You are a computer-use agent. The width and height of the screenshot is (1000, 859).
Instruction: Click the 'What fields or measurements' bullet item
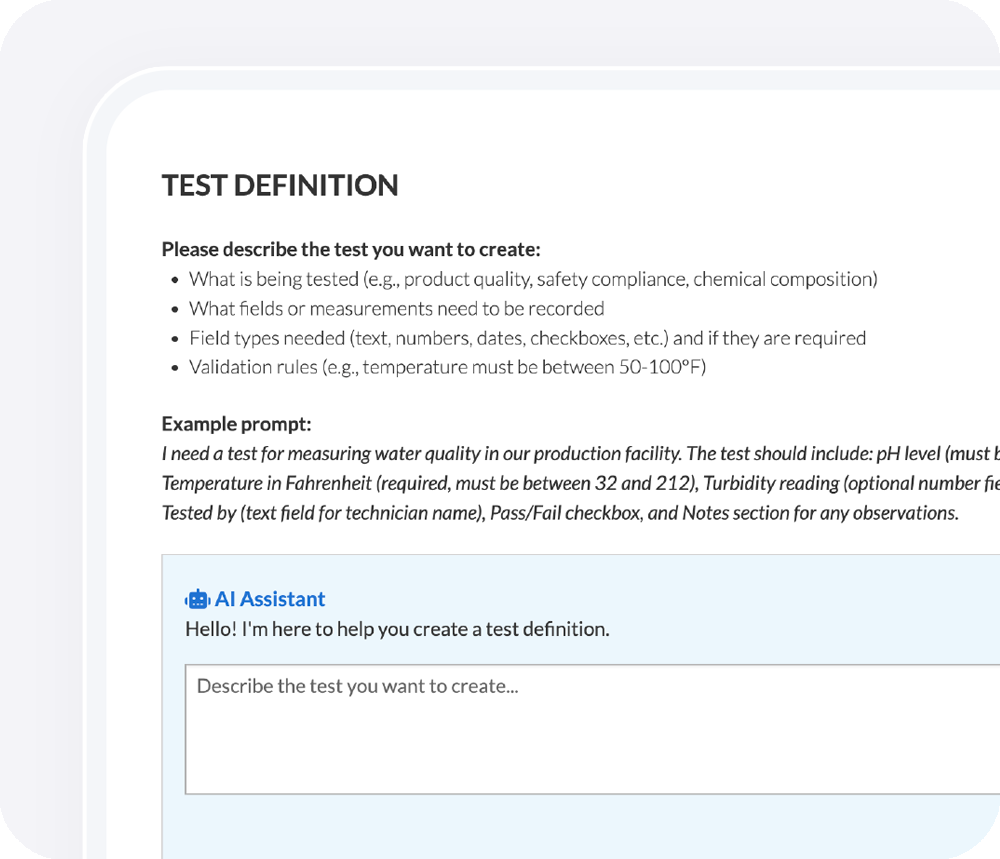[x=397, y=308]
